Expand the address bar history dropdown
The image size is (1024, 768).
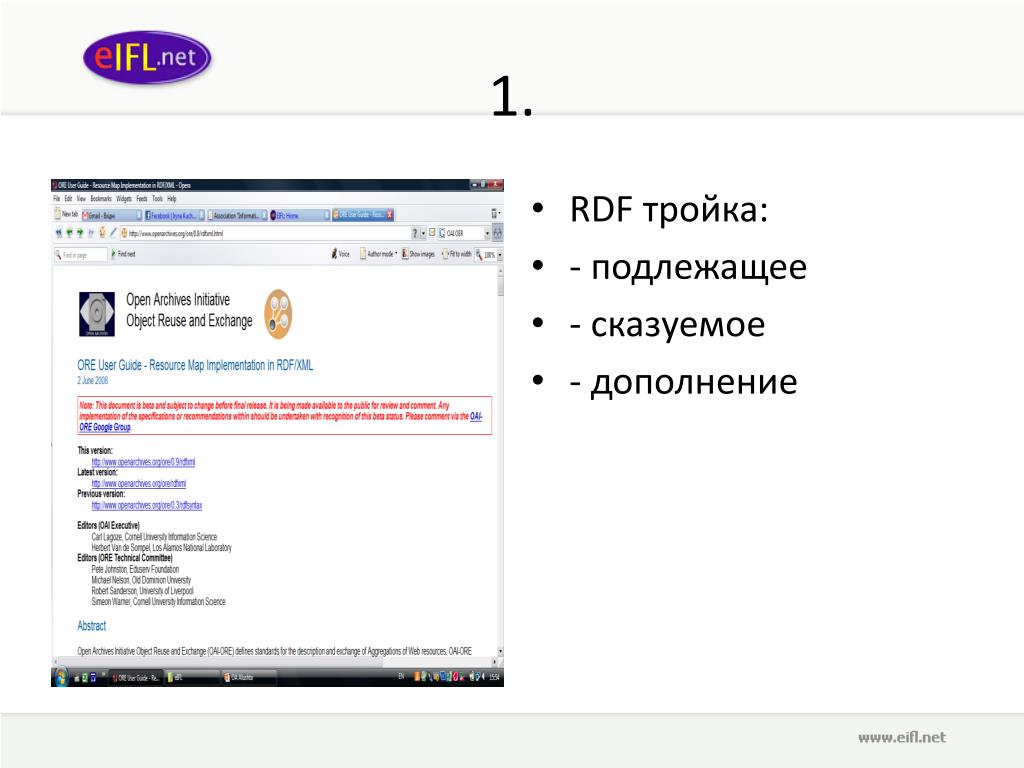[x=423, y=233]
